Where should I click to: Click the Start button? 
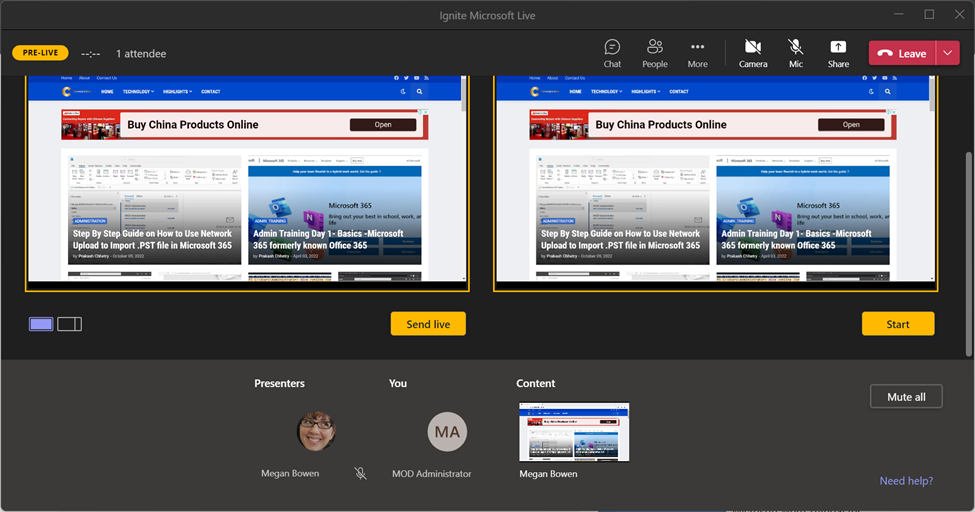[x=898, y=324]
